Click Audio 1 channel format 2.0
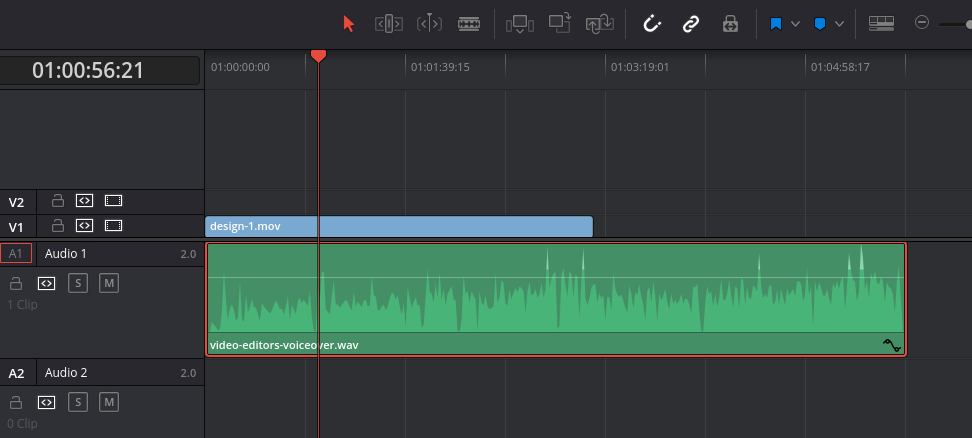 [x=188, y=254]
